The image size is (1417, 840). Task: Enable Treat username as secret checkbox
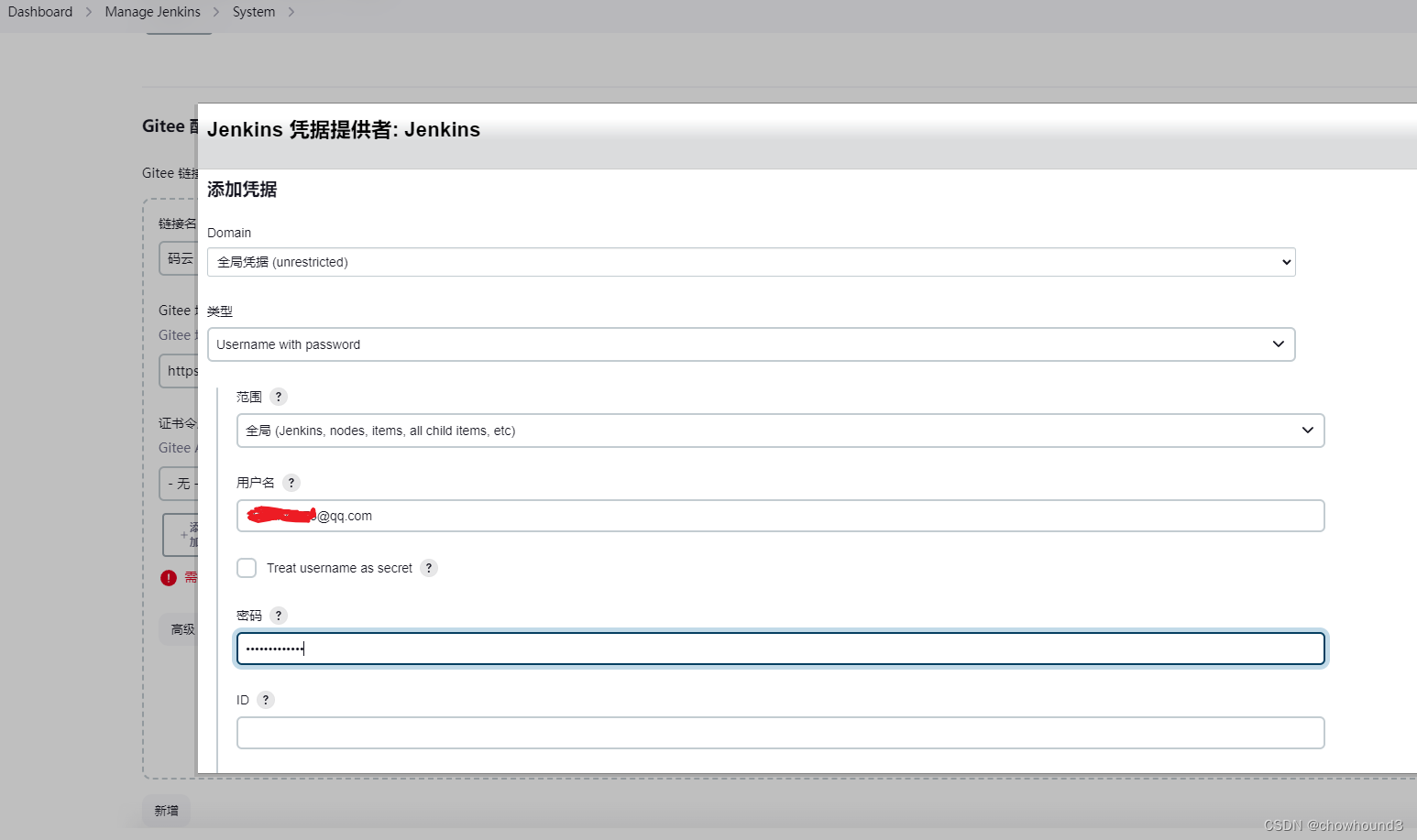pos(247,568)
